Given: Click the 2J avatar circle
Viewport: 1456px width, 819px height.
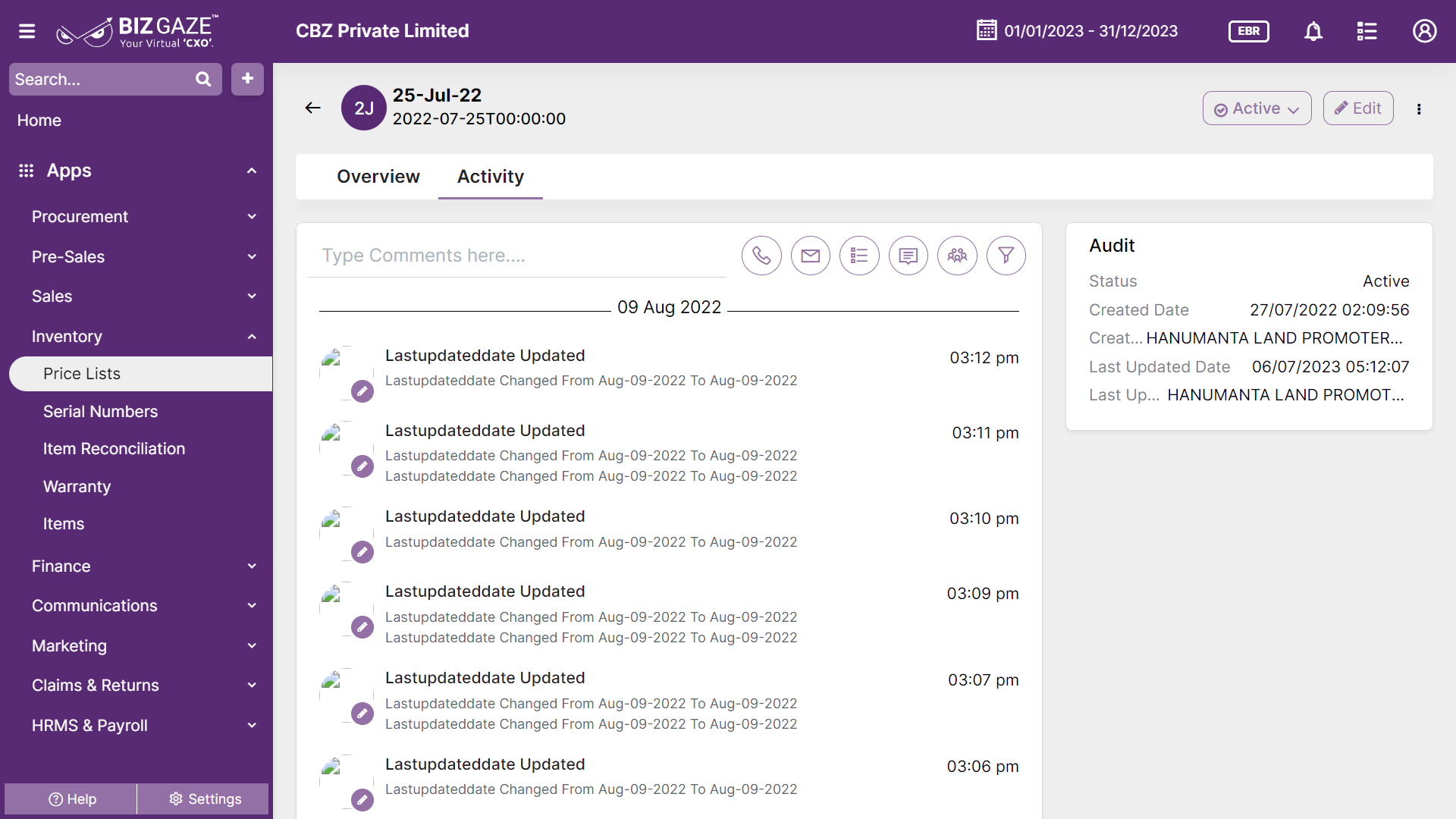Looking at the screenshot, I should [364, 108].
